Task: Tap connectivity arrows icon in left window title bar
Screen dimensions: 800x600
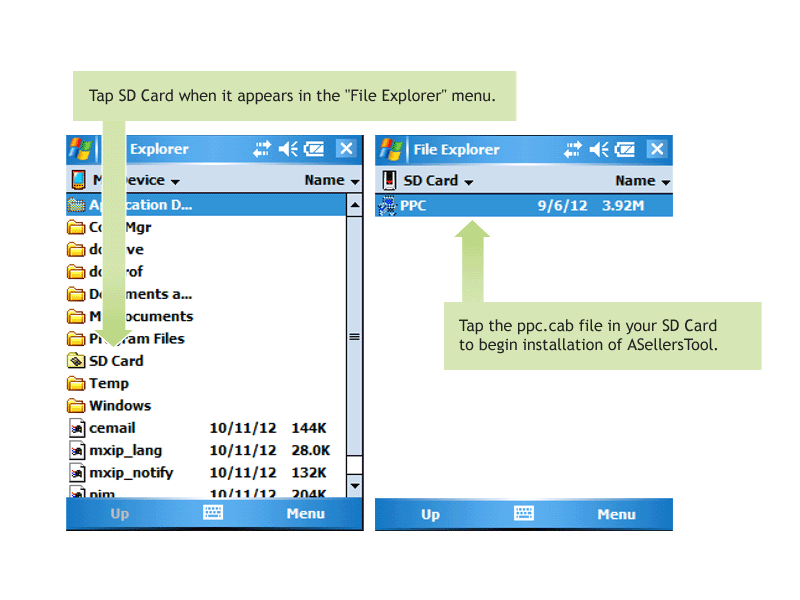Action: tap(262, 149)
